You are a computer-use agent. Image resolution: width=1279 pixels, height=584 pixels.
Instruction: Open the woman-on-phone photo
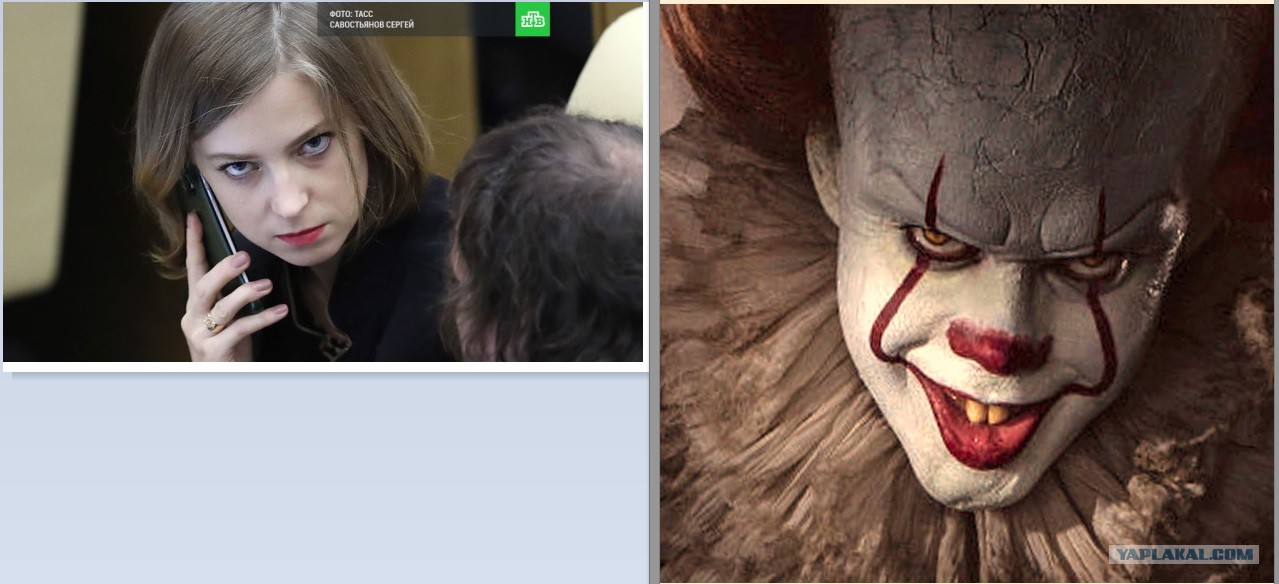(x=323, y=182)
